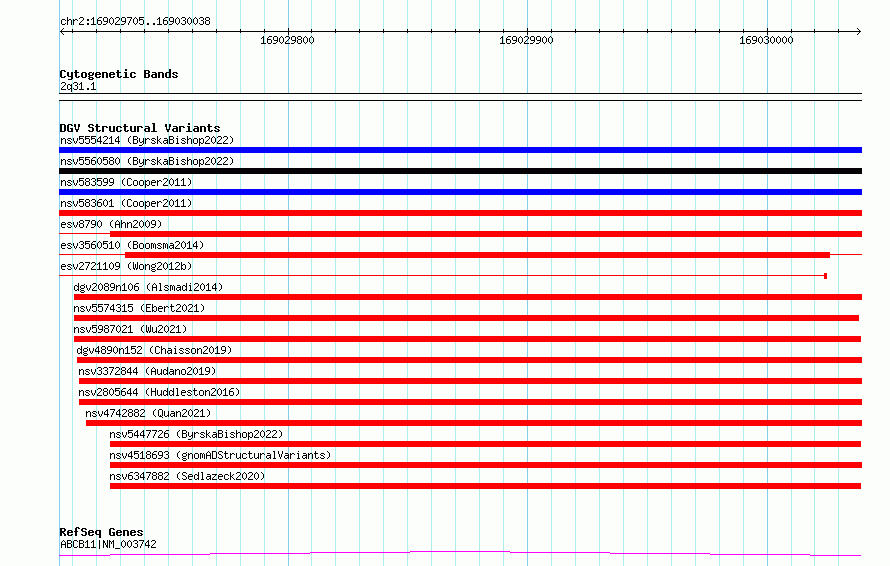This screenshot has height=566, width=890.
Task: Open esv3560510 (Boomsma2014) variant label
Action: [132, 245]
